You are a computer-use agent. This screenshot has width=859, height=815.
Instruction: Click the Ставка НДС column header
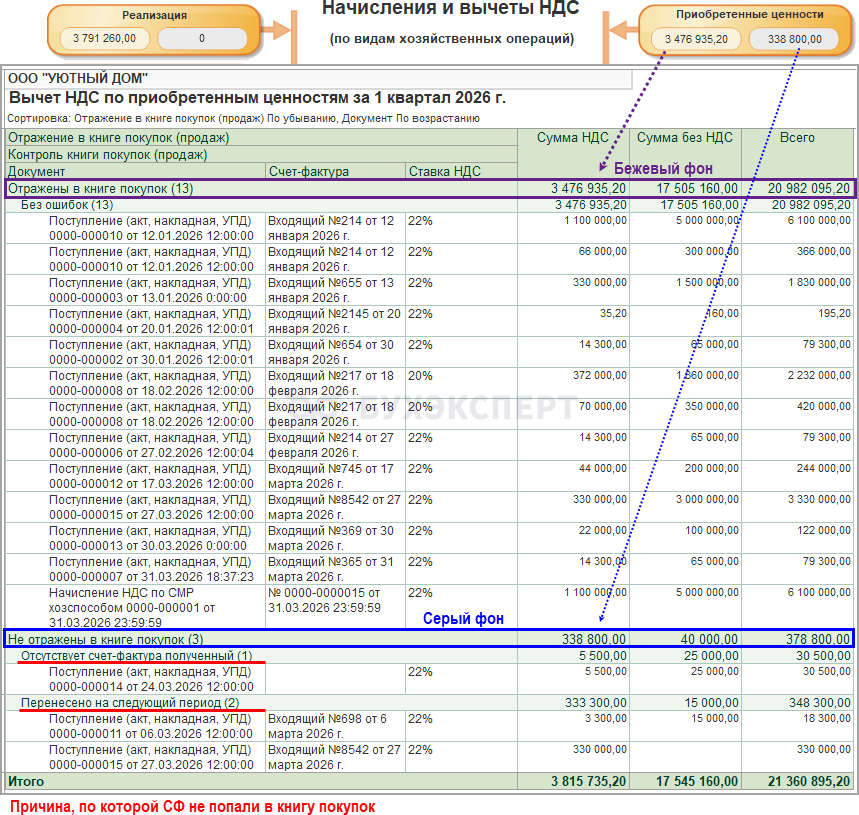tap(444, 171)
